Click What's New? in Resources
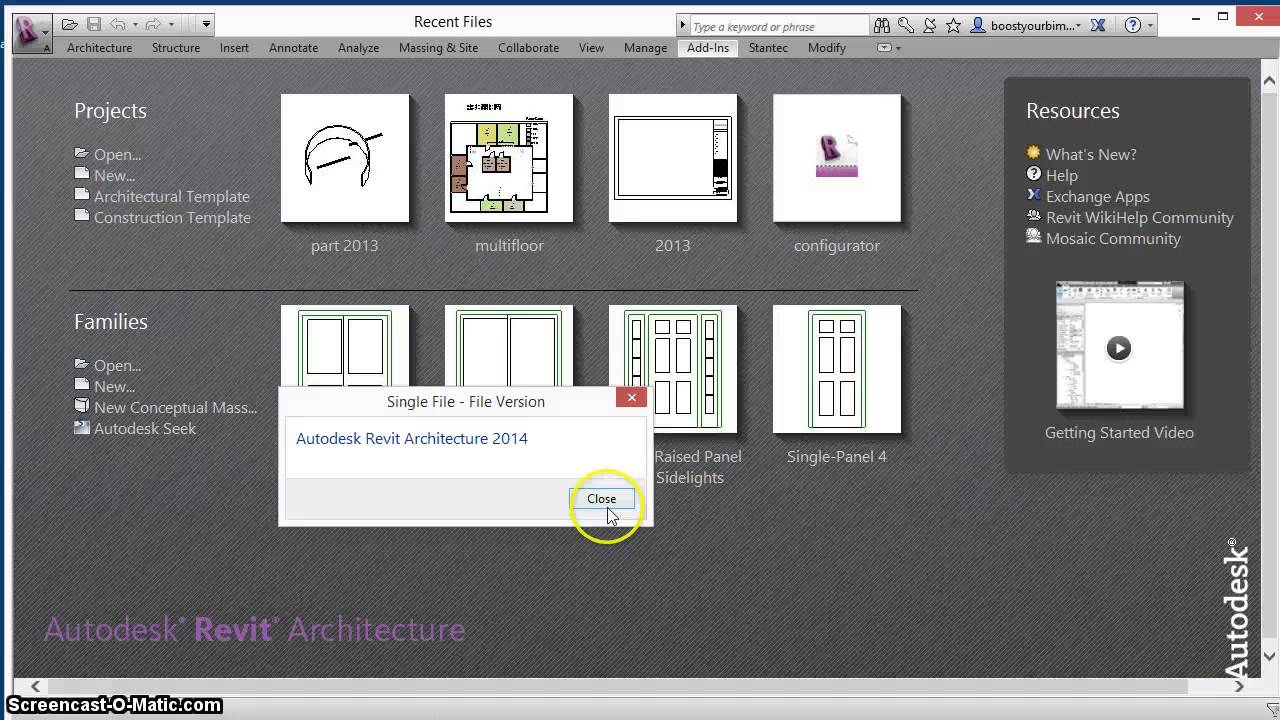 point(1090,154)
